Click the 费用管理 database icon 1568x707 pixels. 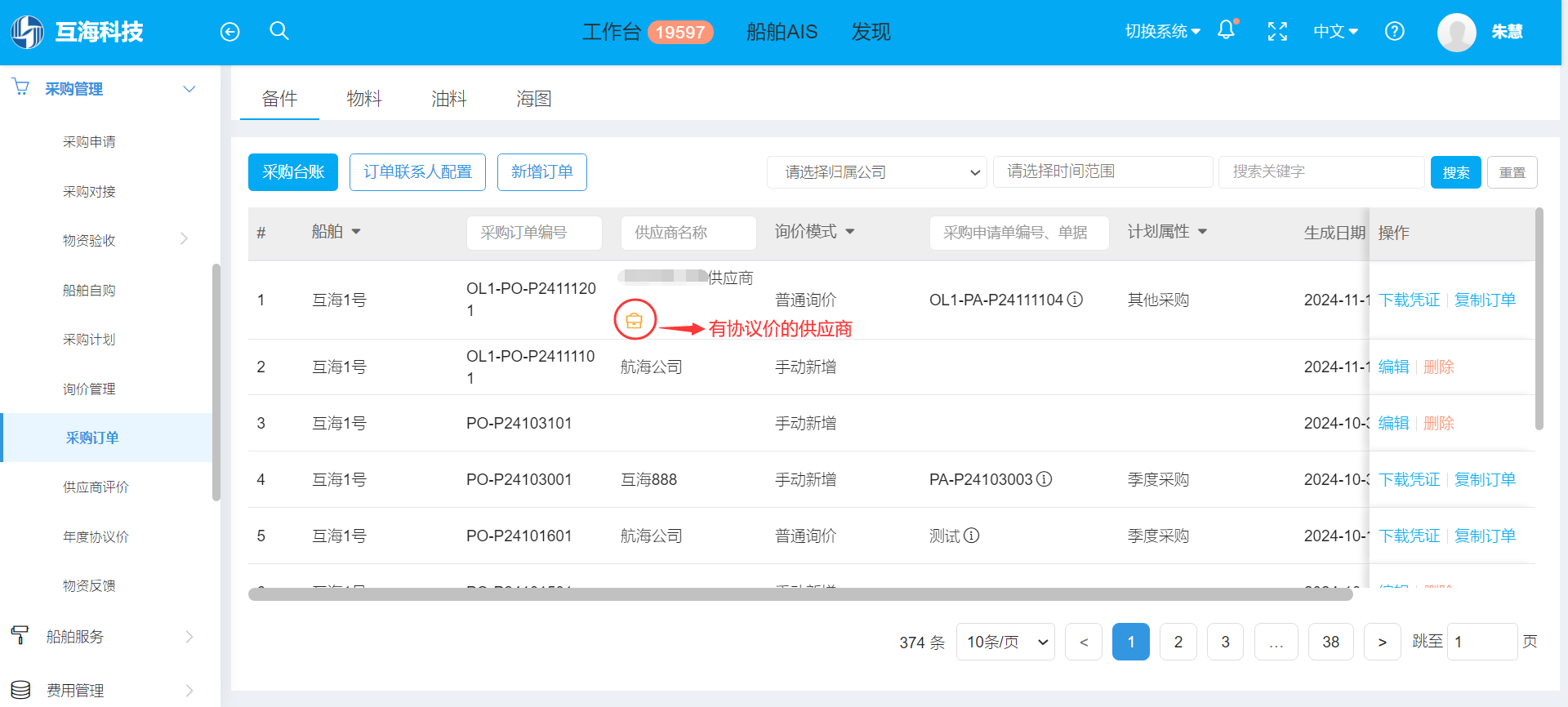[x=20, y=690]
